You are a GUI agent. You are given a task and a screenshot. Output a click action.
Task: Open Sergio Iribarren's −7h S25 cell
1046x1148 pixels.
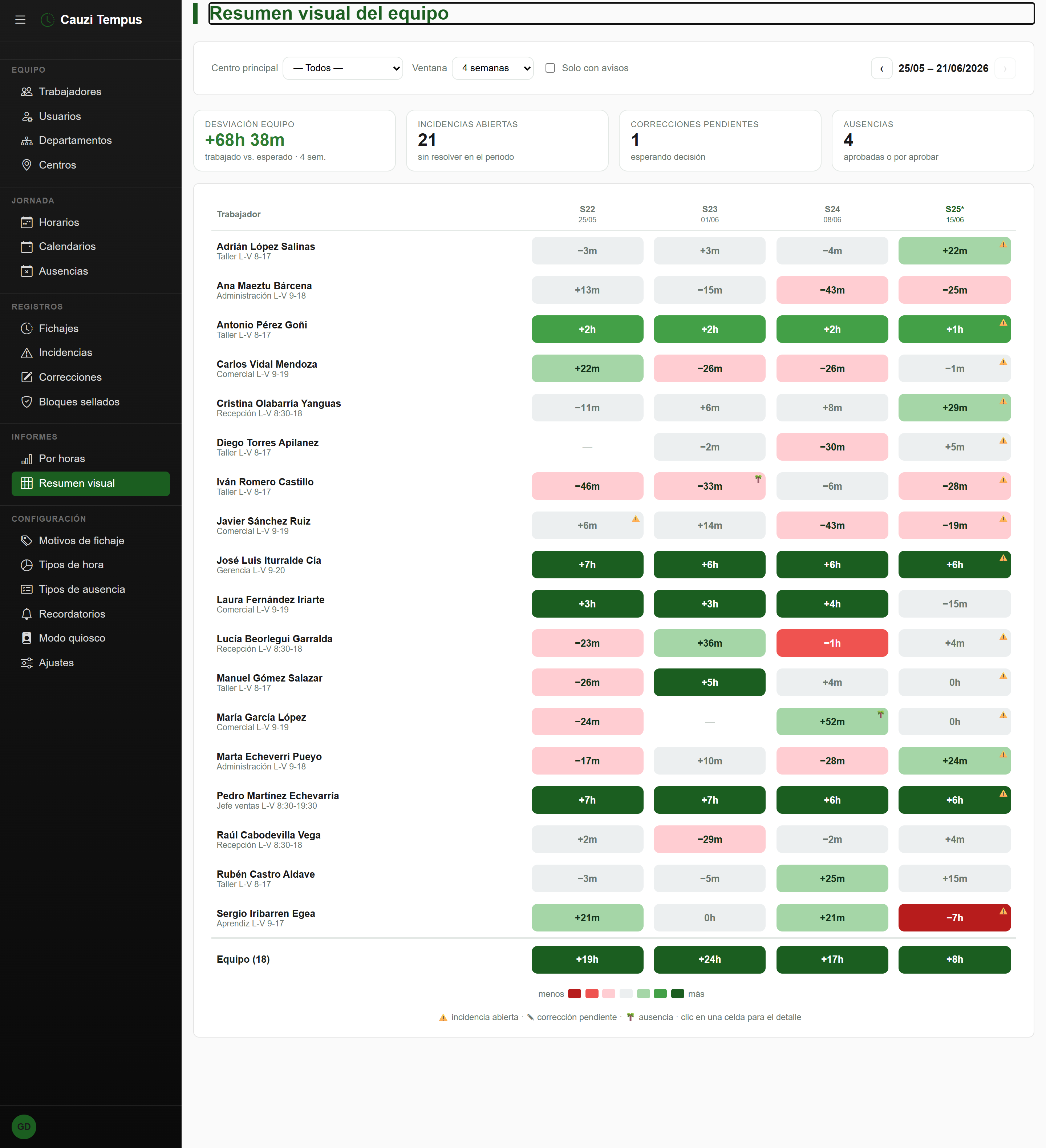tap(954, 918)
